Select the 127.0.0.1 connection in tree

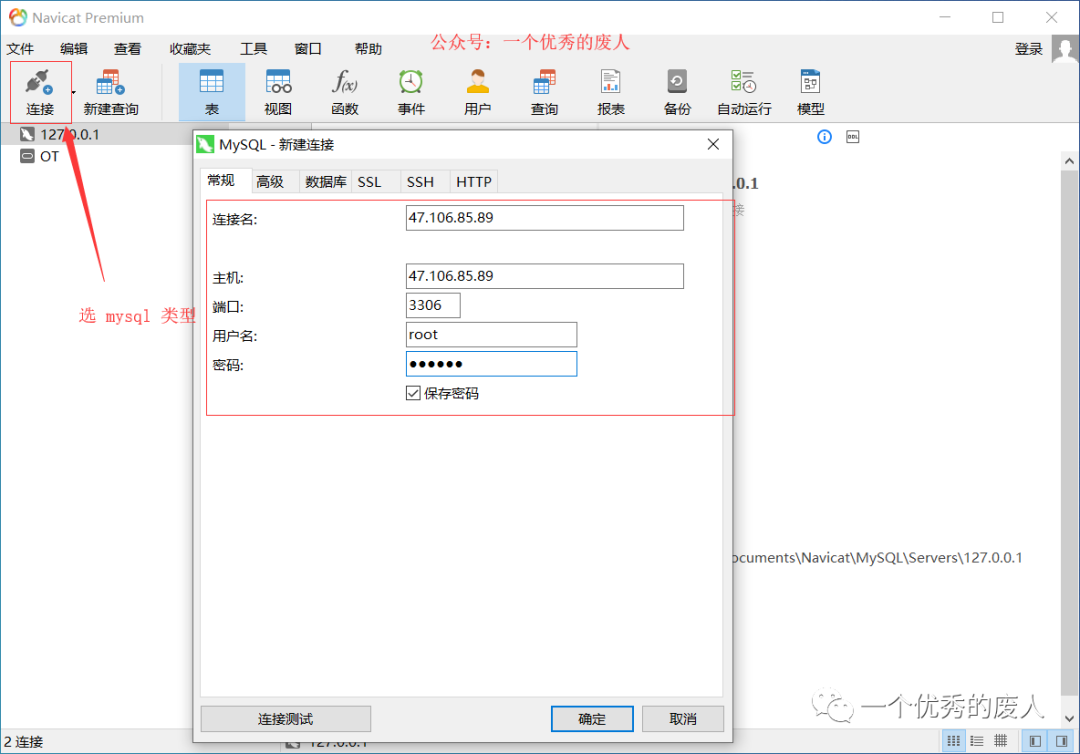pyautogui.click(x=69, y=134)
